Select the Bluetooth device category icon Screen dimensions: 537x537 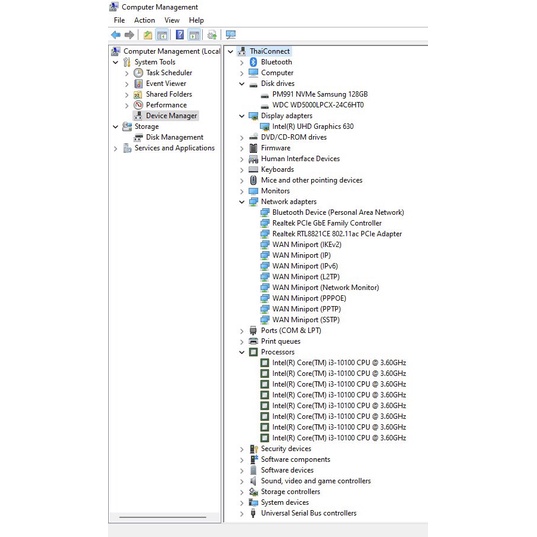click(x=253, y=62)
